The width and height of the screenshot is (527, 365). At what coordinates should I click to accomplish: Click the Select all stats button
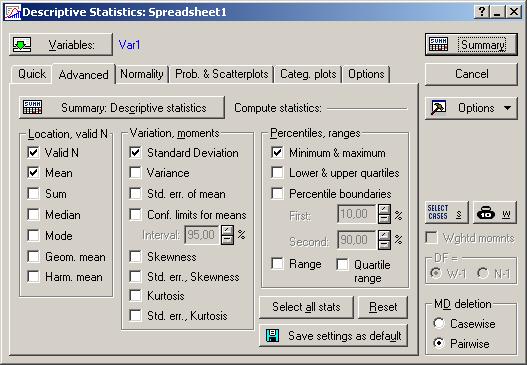[306, 307]
